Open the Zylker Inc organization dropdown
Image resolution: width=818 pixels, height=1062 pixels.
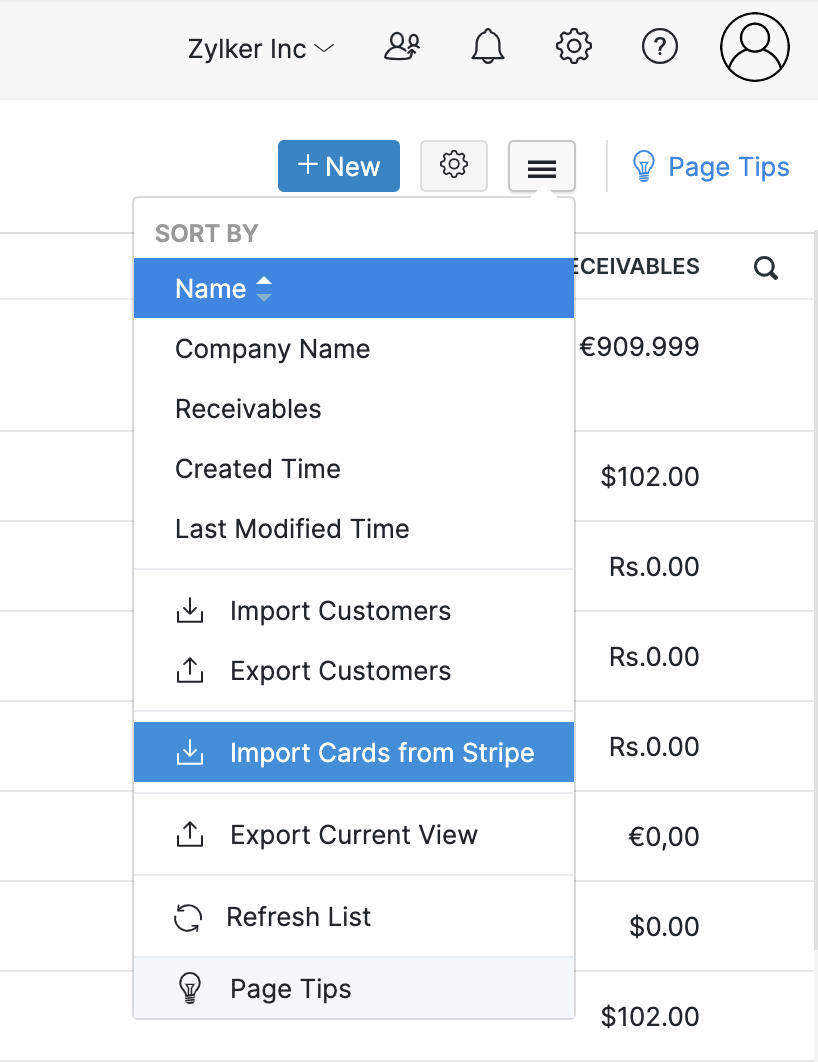coord(259,47)
